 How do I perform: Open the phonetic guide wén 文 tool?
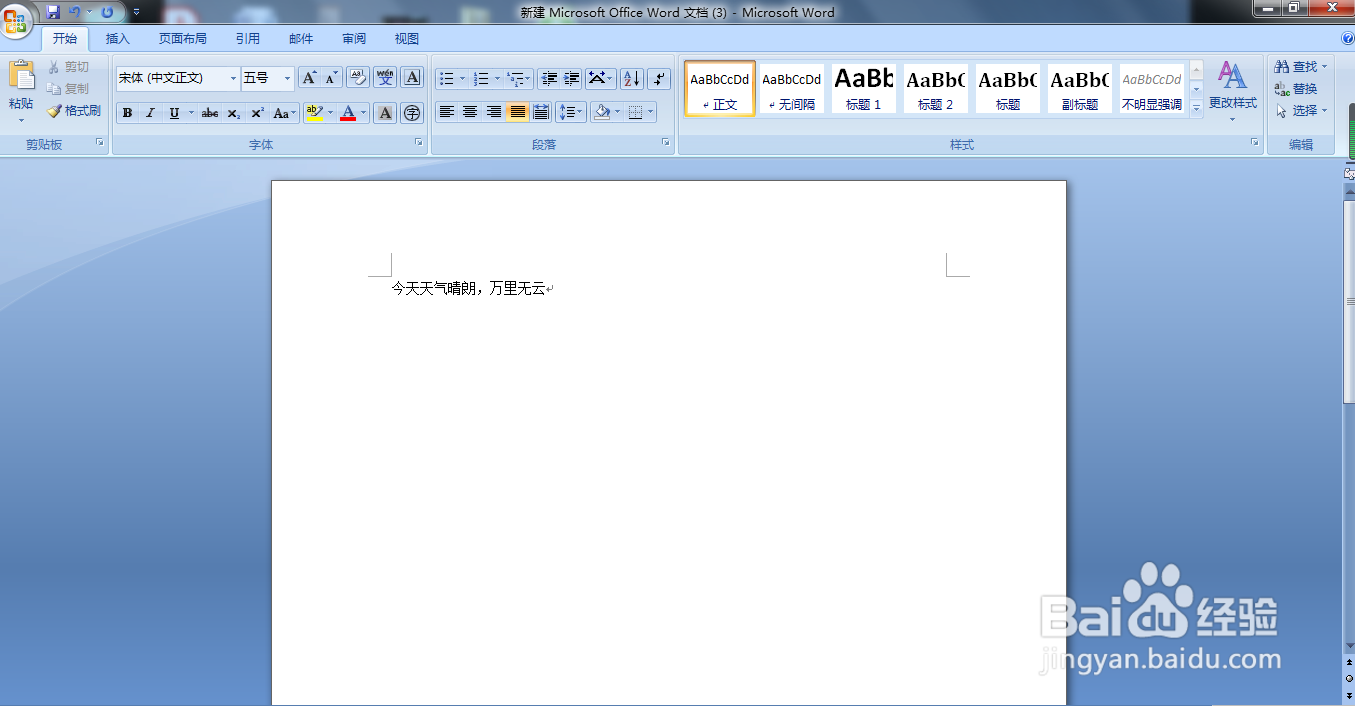pyautogui.click(x=385, y=78)
